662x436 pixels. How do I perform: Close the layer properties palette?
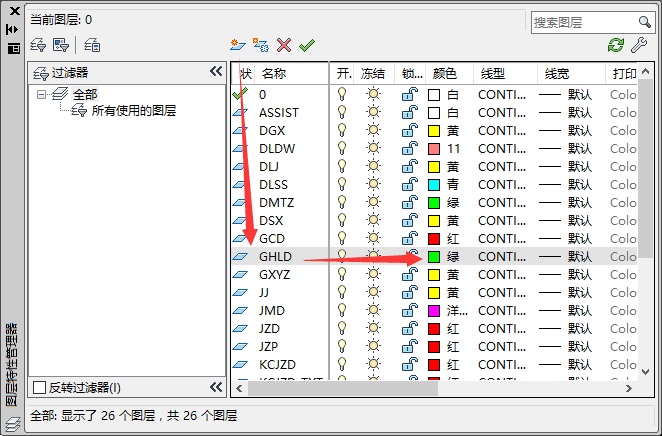15,11
